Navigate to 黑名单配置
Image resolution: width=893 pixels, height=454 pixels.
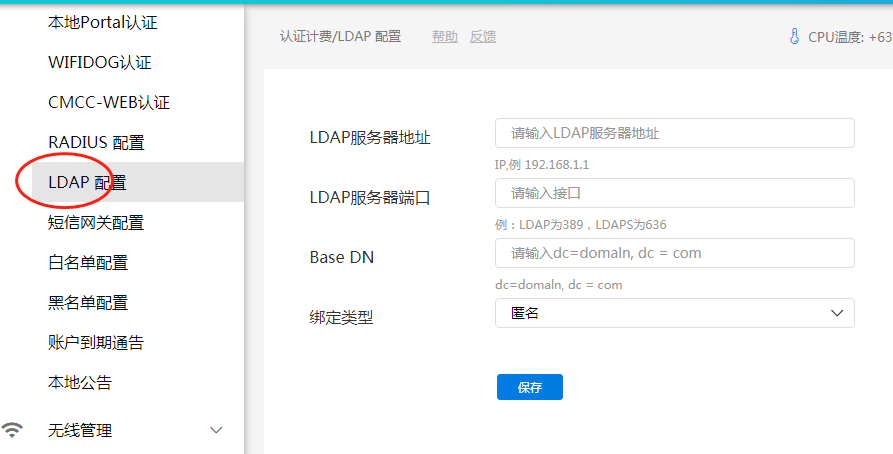point(88,302)
